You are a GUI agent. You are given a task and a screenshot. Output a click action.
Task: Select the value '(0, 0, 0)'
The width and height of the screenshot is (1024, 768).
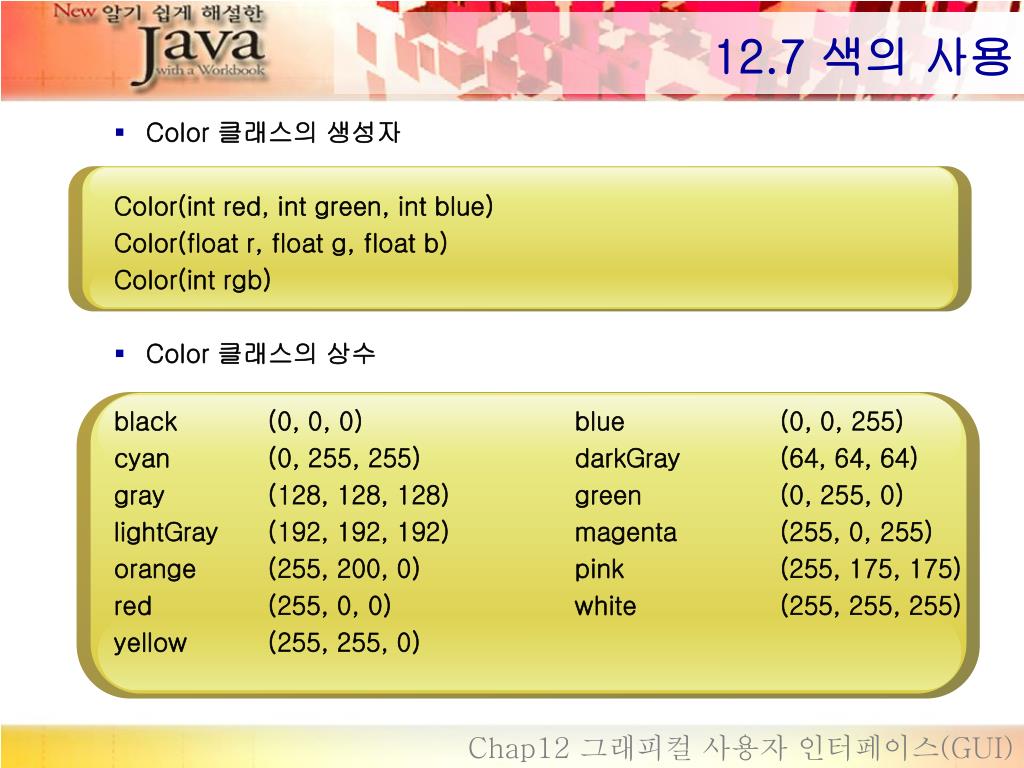click(315, 421)
